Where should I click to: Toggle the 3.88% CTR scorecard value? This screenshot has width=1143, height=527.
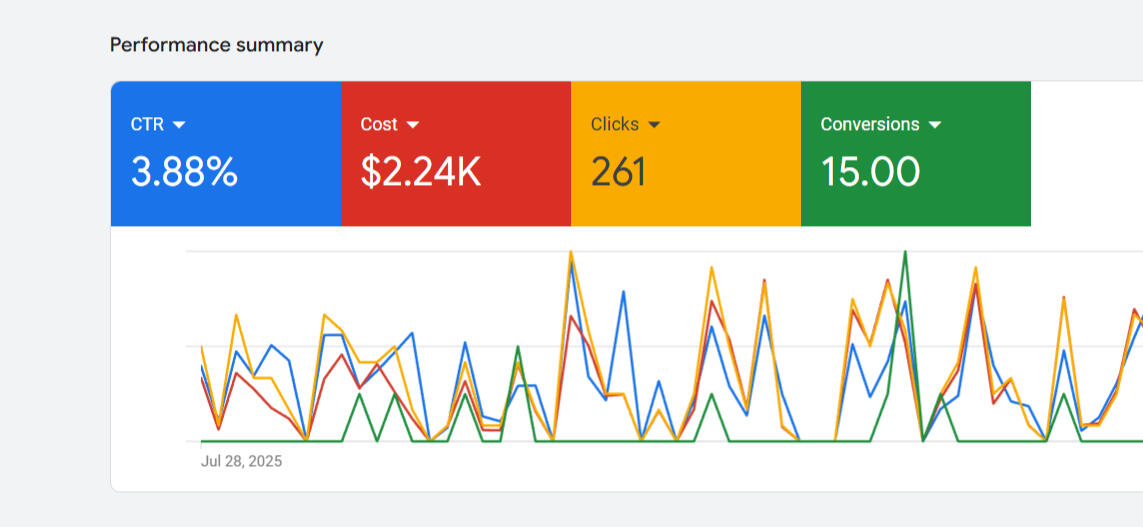(x=184, y=172)
